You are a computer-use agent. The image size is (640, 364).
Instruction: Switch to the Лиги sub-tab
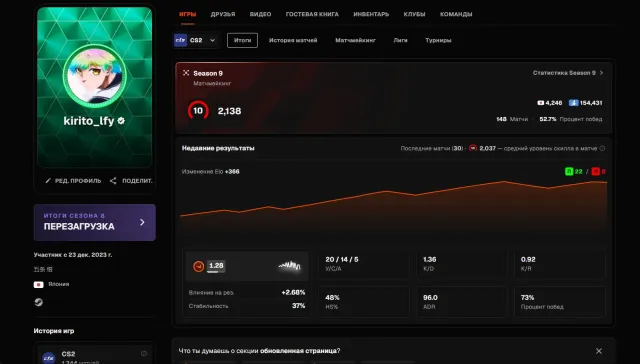point(400,40)
